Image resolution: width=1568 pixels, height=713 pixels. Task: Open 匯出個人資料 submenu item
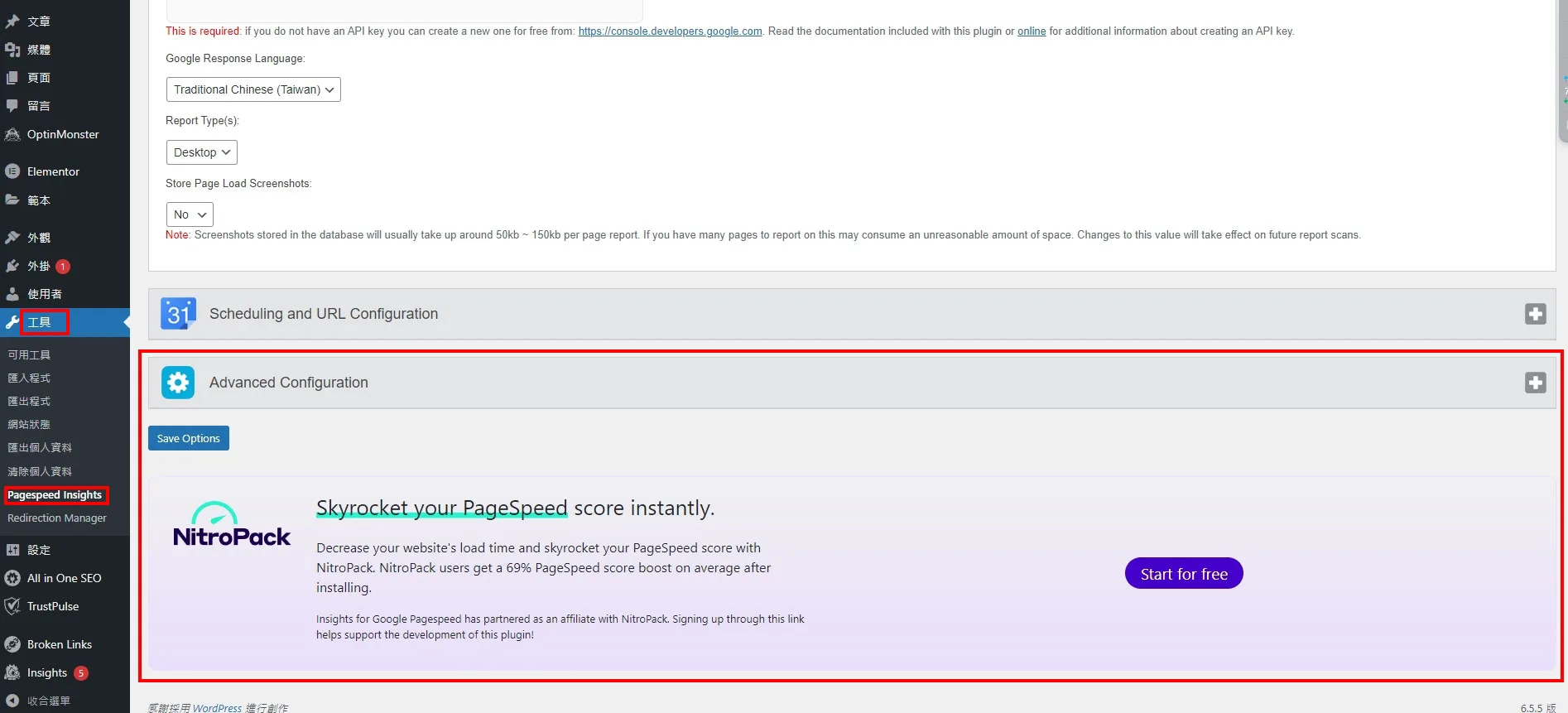40,447
